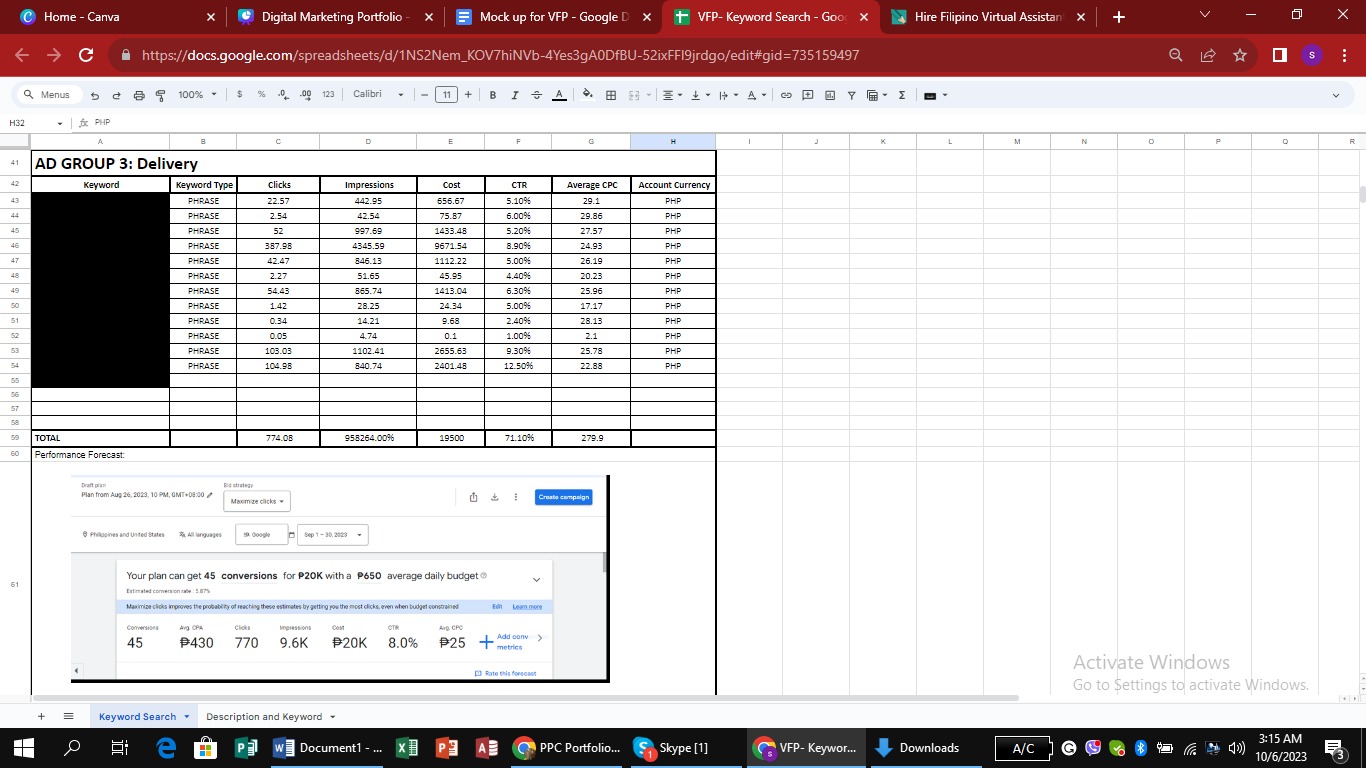The height and width of the screenshot is (768, 1366).
Task: Click the Functions sigma icon
Action: (902, 95)
